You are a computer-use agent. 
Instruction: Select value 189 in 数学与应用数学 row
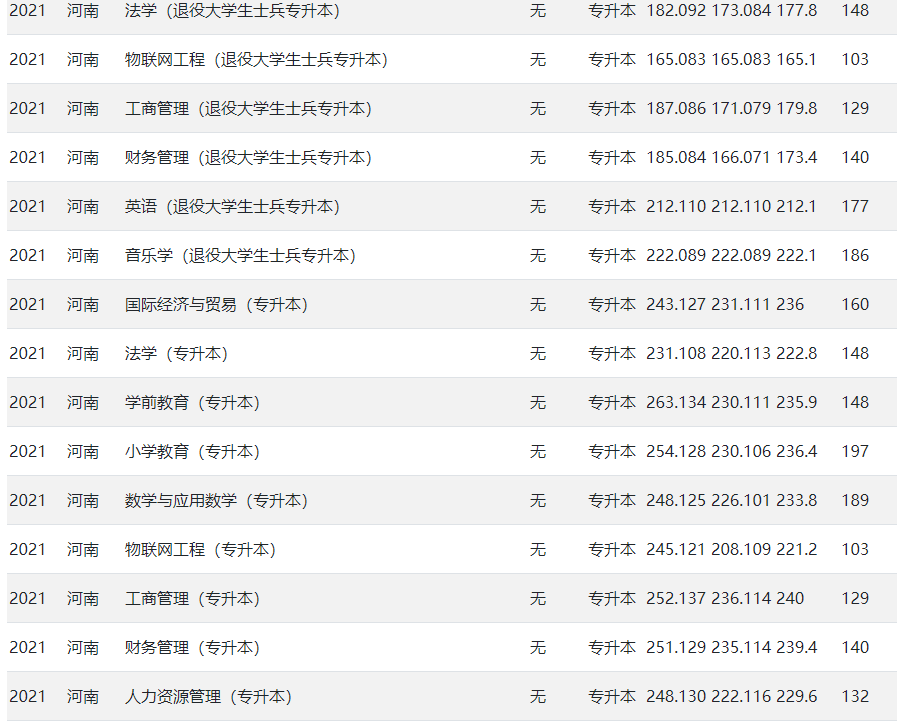pos(855,500)
